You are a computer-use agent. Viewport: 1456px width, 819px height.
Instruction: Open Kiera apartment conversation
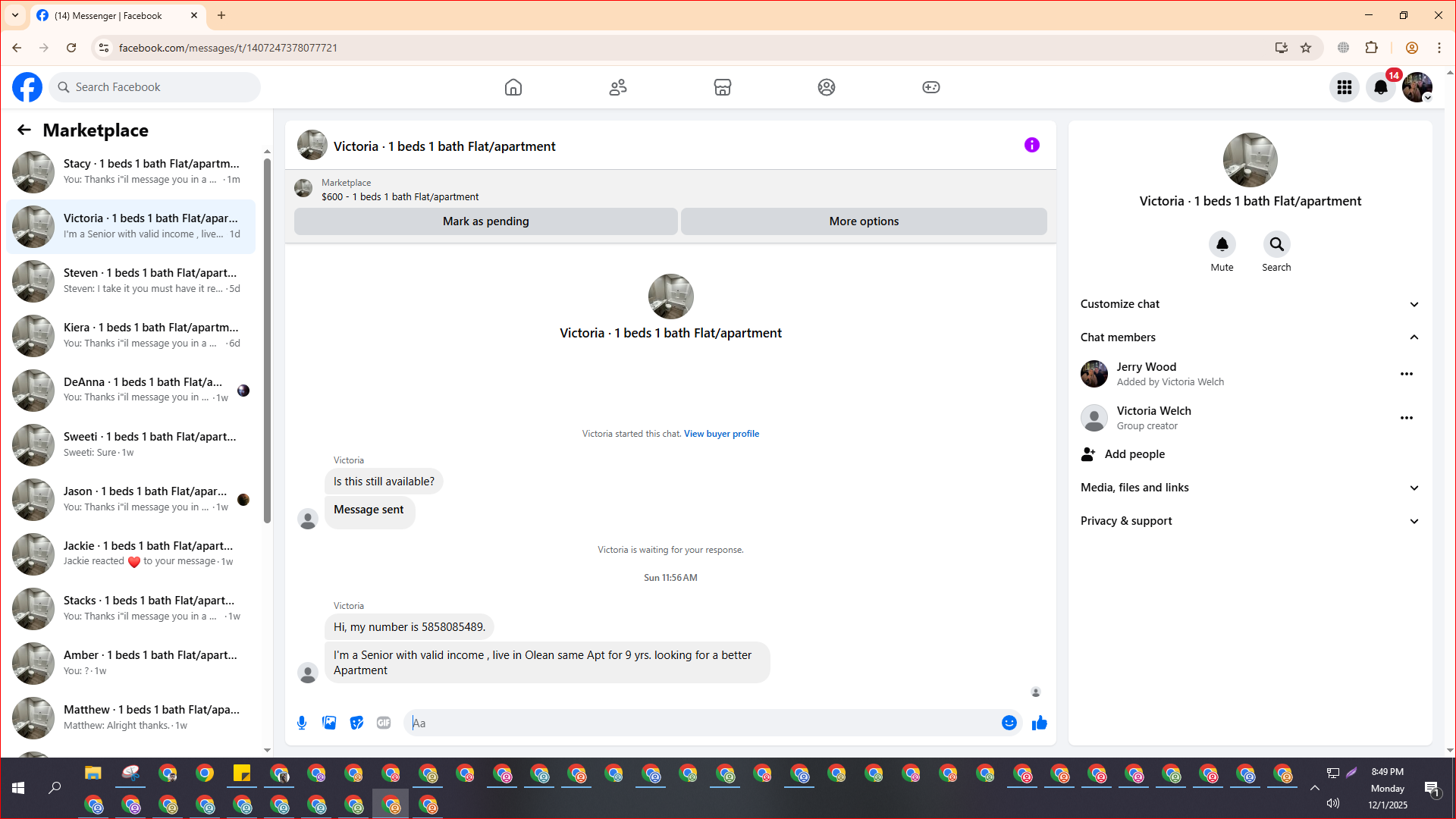(x=130, y=335)
